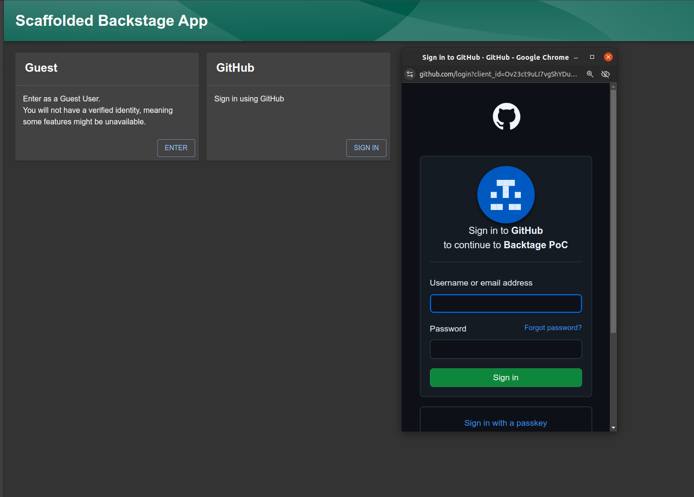Viewport: 694px width, 497px height.
Task: Maximize the GitHub sign-in popup window
Action: point(592,58)
